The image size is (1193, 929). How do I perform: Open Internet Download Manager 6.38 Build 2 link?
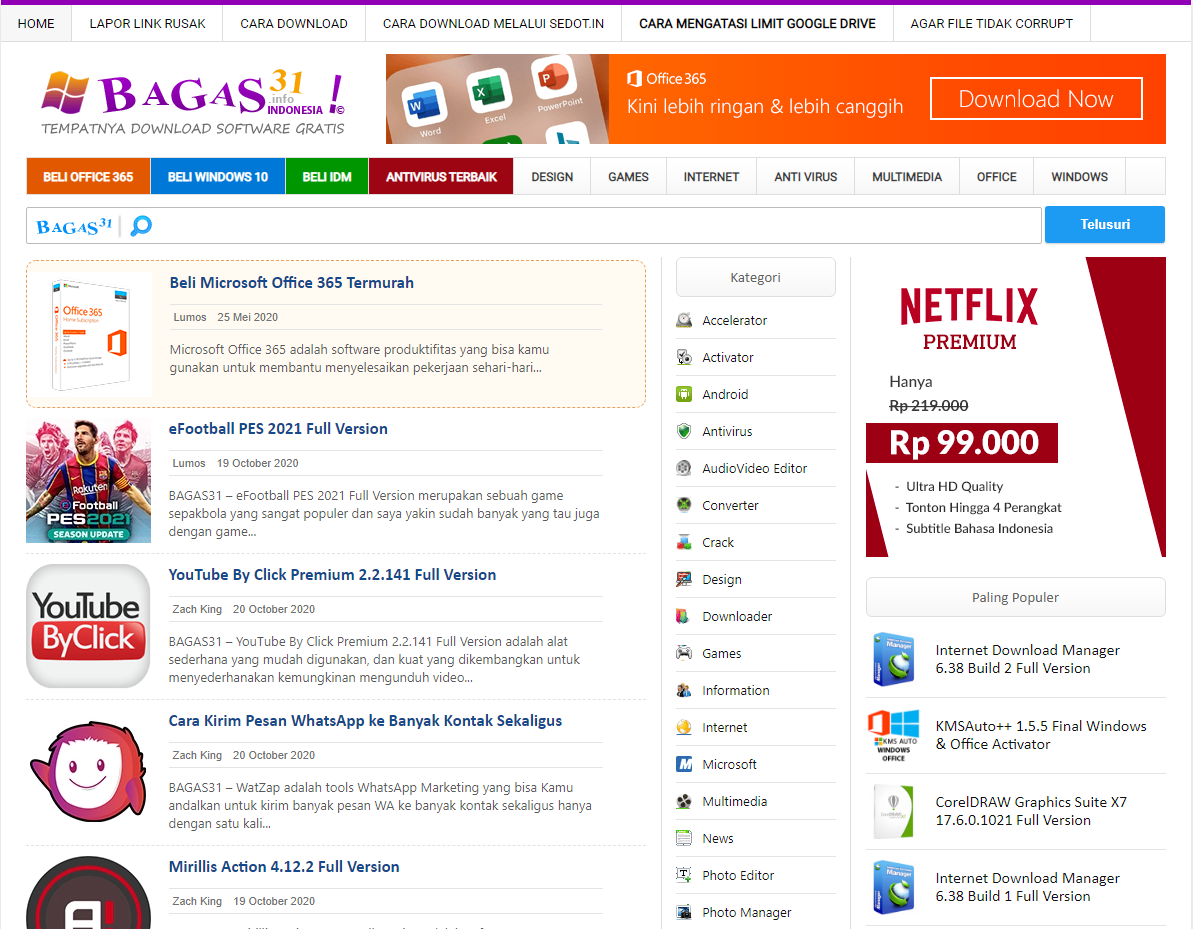pyautogui.click(x=1027, y=660)
